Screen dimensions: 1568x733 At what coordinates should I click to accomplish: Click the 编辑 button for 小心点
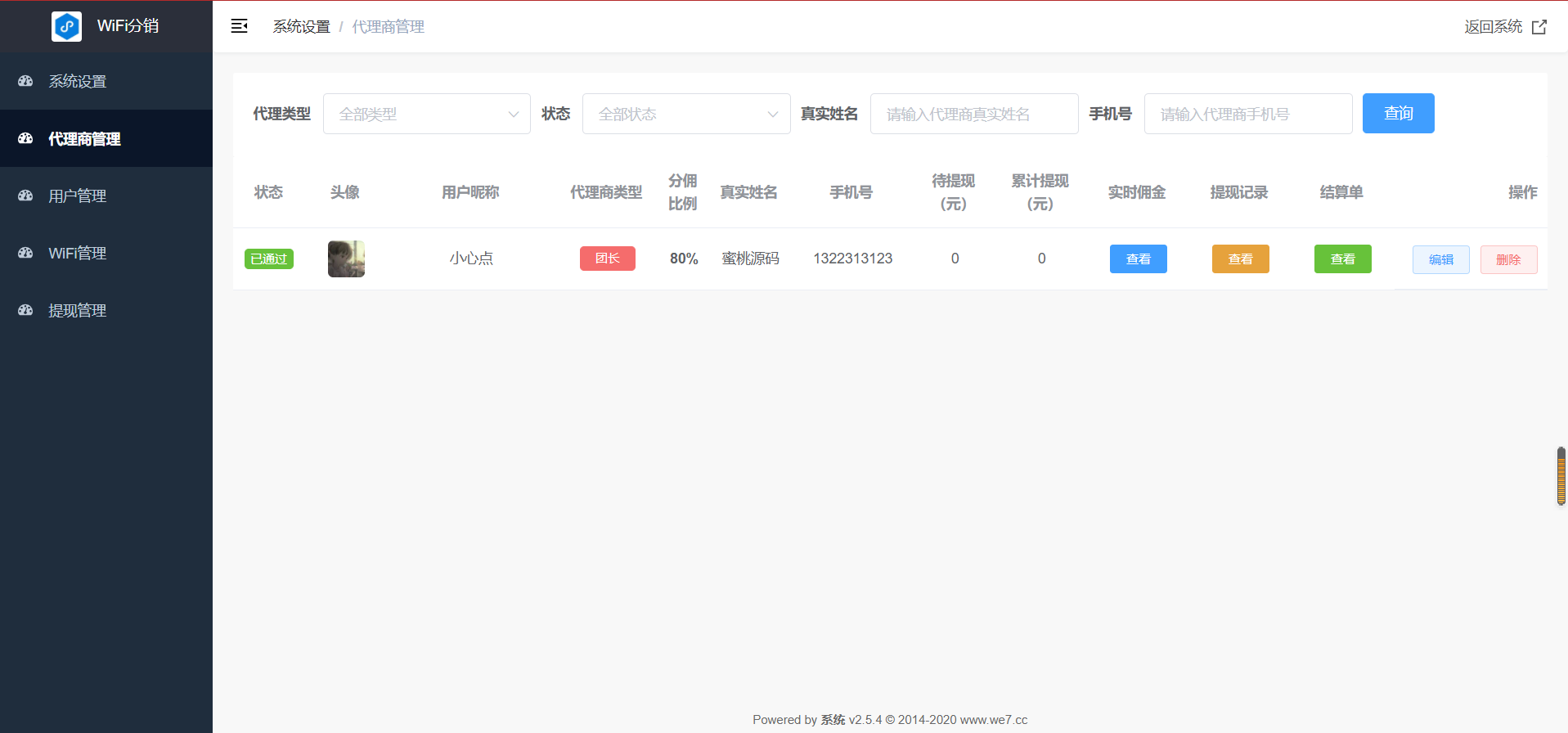tap(1440, 259)
